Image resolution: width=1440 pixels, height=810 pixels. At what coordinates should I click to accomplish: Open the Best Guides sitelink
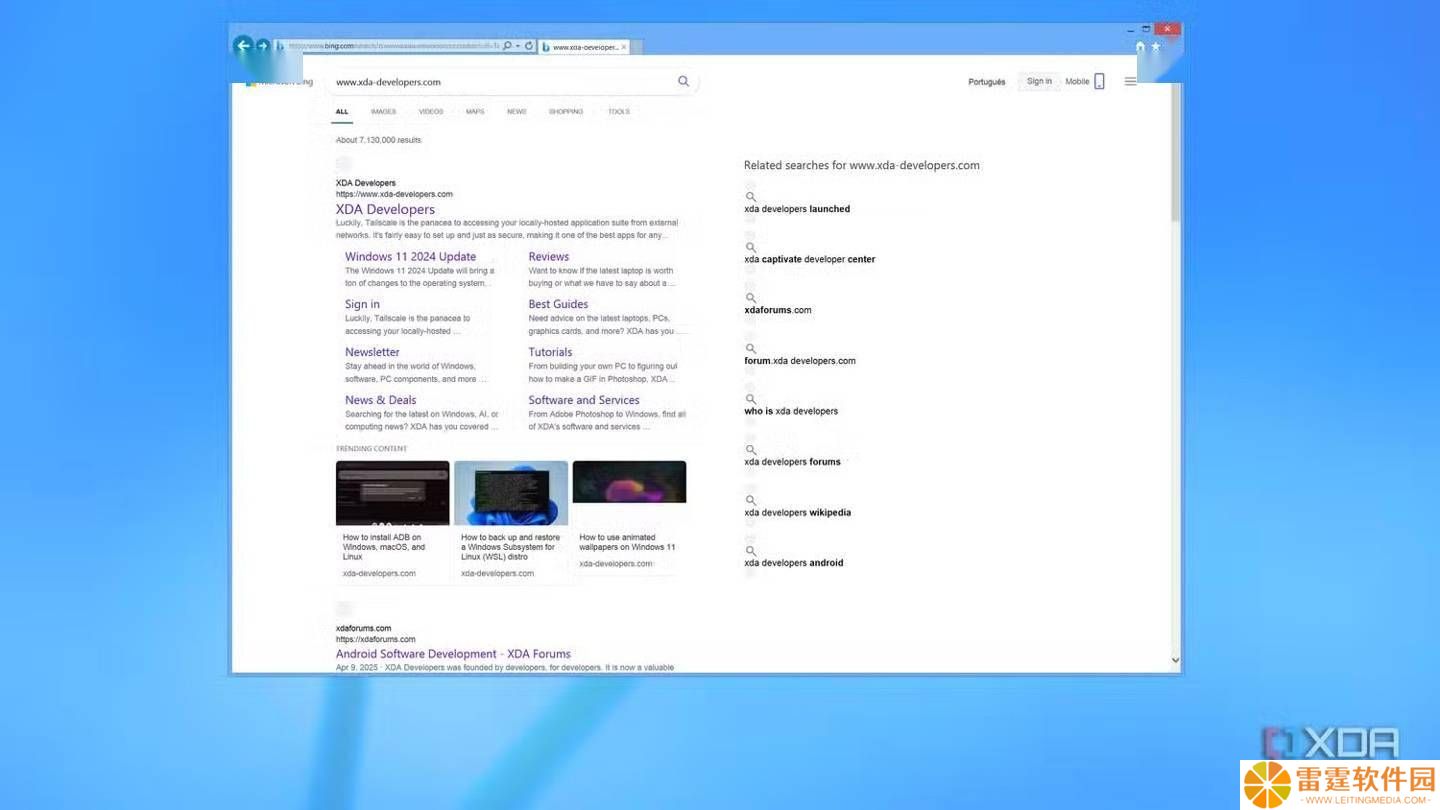pyautogui.click(x=558, y=304)
